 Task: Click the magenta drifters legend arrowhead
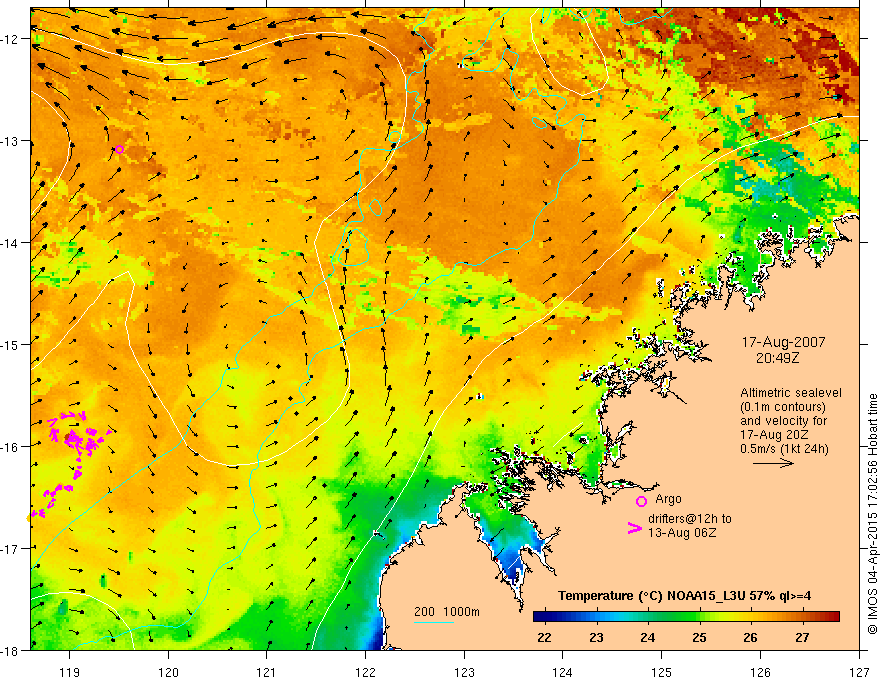[x=634, y=528]
